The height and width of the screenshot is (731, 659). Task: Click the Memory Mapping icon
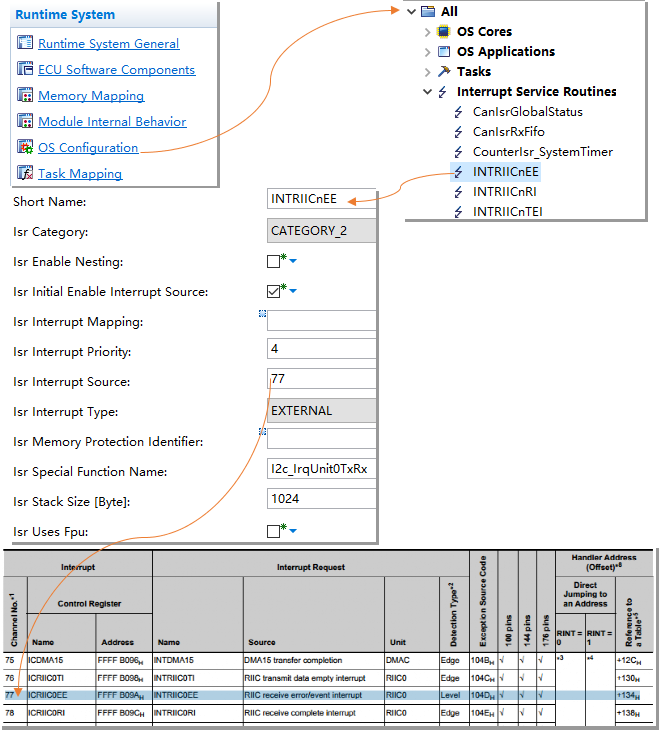[x=25, y=96]
